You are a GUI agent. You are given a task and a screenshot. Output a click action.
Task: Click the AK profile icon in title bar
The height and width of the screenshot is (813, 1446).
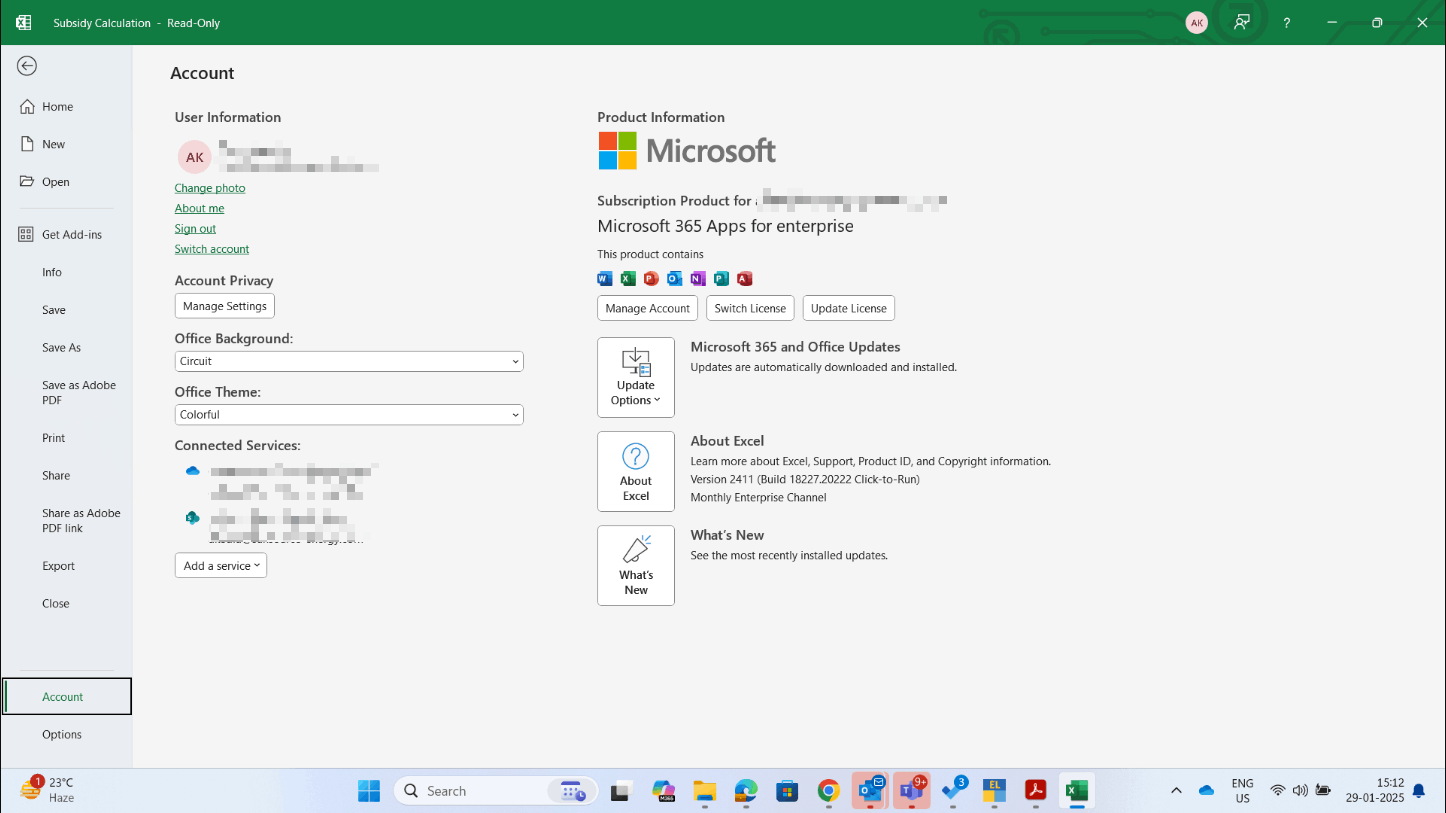click(1196, 23)
